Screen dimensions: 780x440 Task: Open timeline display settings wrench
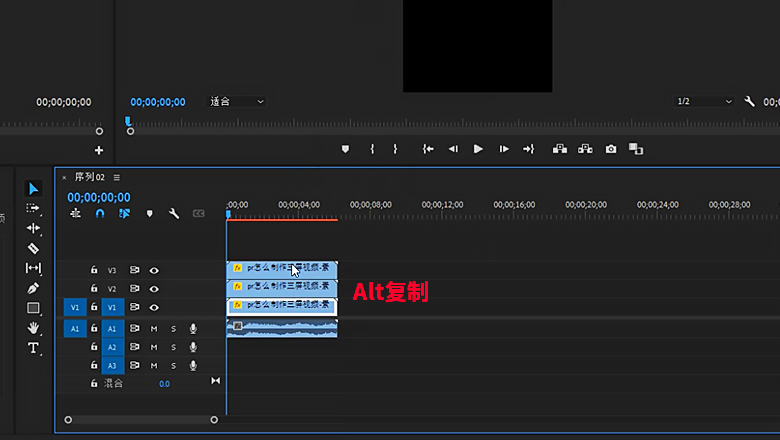[173, 213]
